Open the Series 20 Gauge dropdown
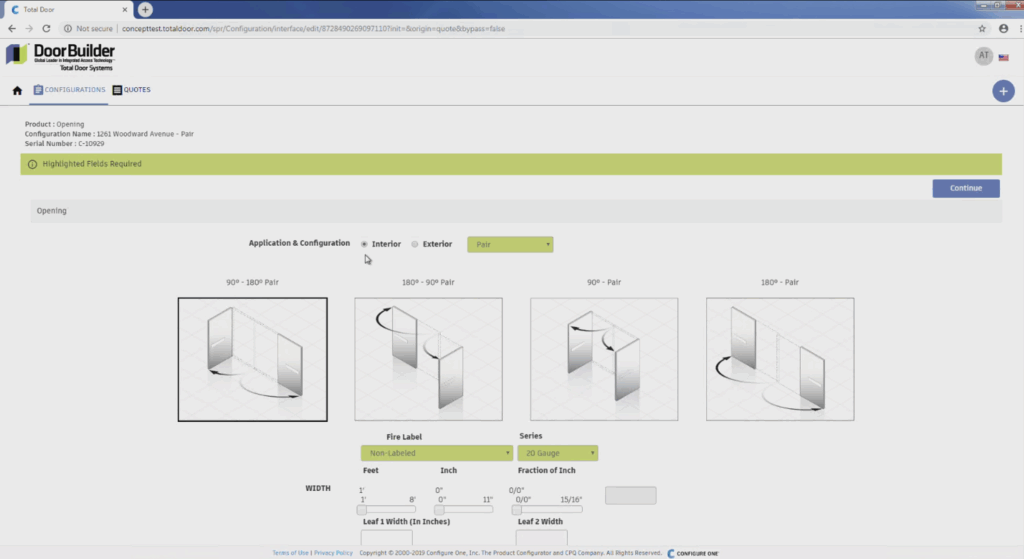1024x559 pixels. coord(557,453)
